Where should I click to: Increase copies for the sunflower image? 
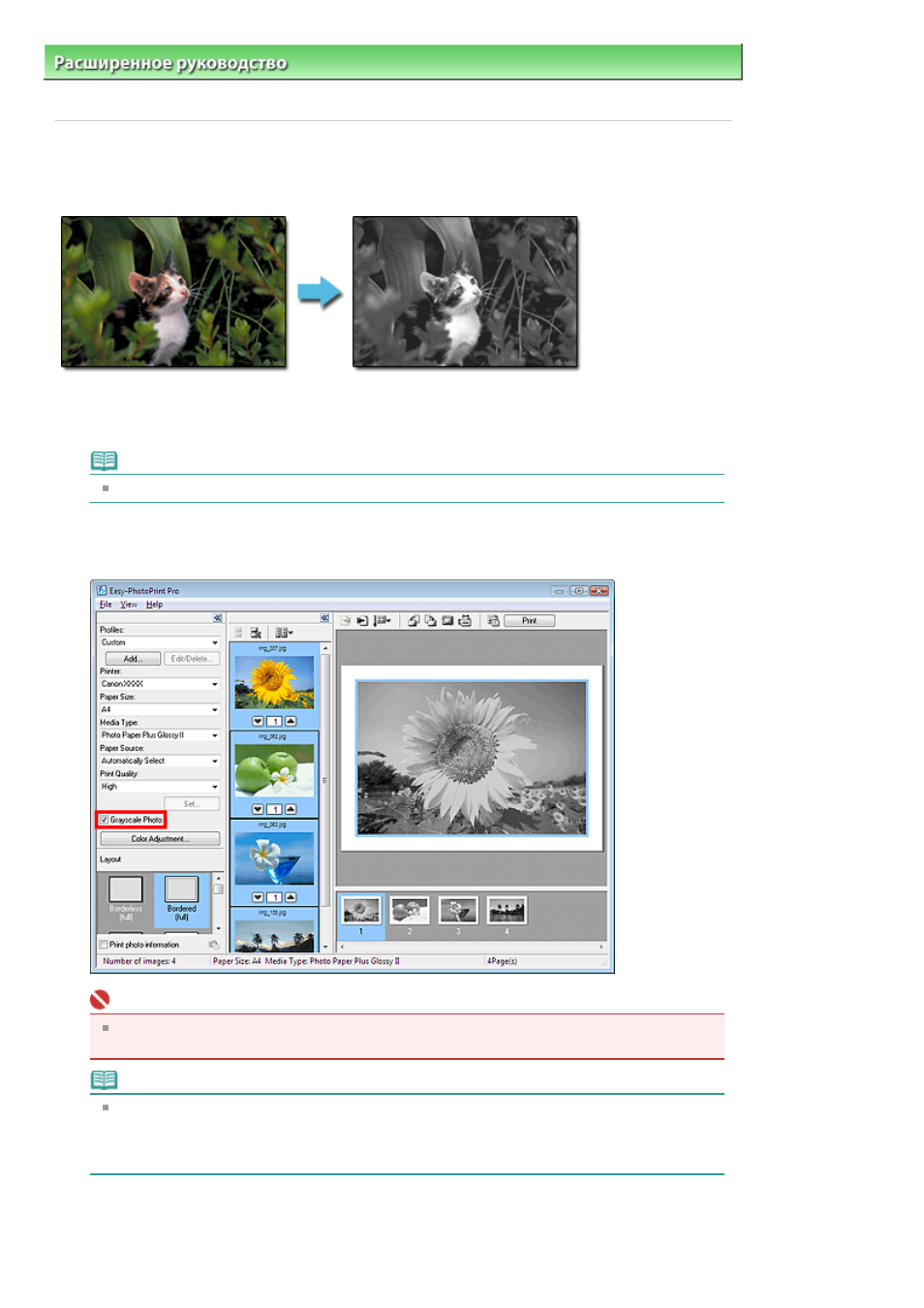pyautogui.click(x=291, y=722)
